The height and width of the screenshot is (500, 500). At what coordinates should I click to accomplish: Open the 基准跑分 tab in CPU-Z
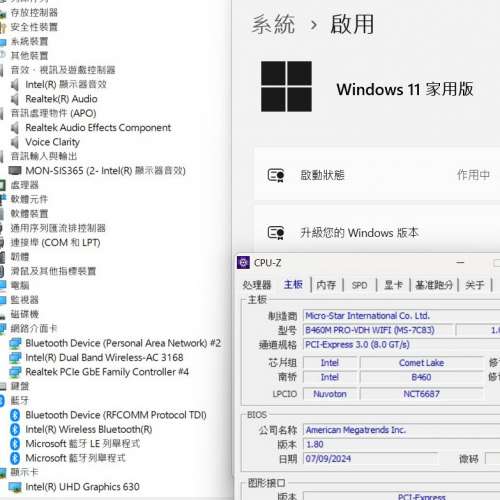point(434,285)
